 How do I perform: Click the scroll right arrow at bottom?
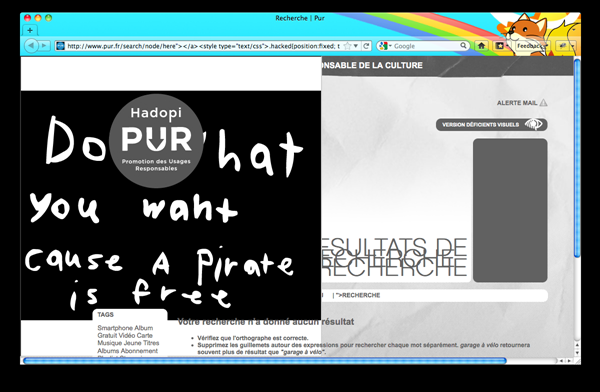pyautogui.click(x=569, y=361)
